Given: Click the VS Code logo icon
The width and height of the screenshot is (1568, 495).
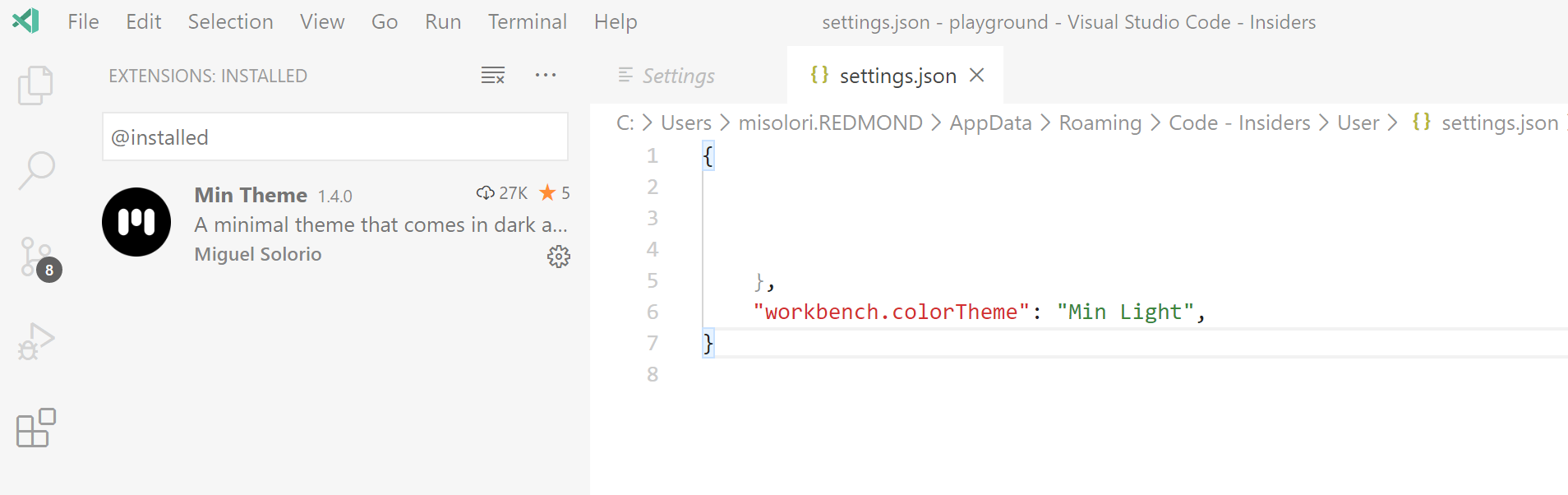Looking at the screenshot, I should click(26, 21).
